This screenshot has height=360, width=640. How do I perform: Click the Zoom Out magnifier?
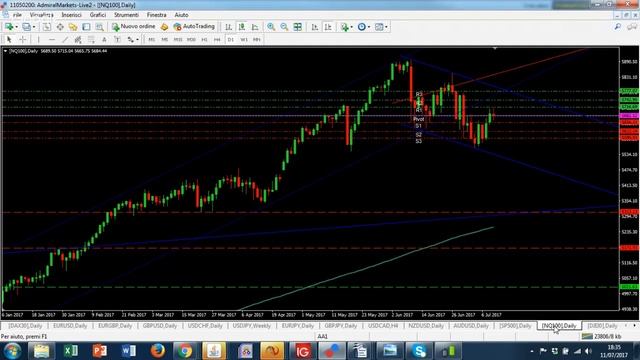pyautogui.click(x=284, y=27)
